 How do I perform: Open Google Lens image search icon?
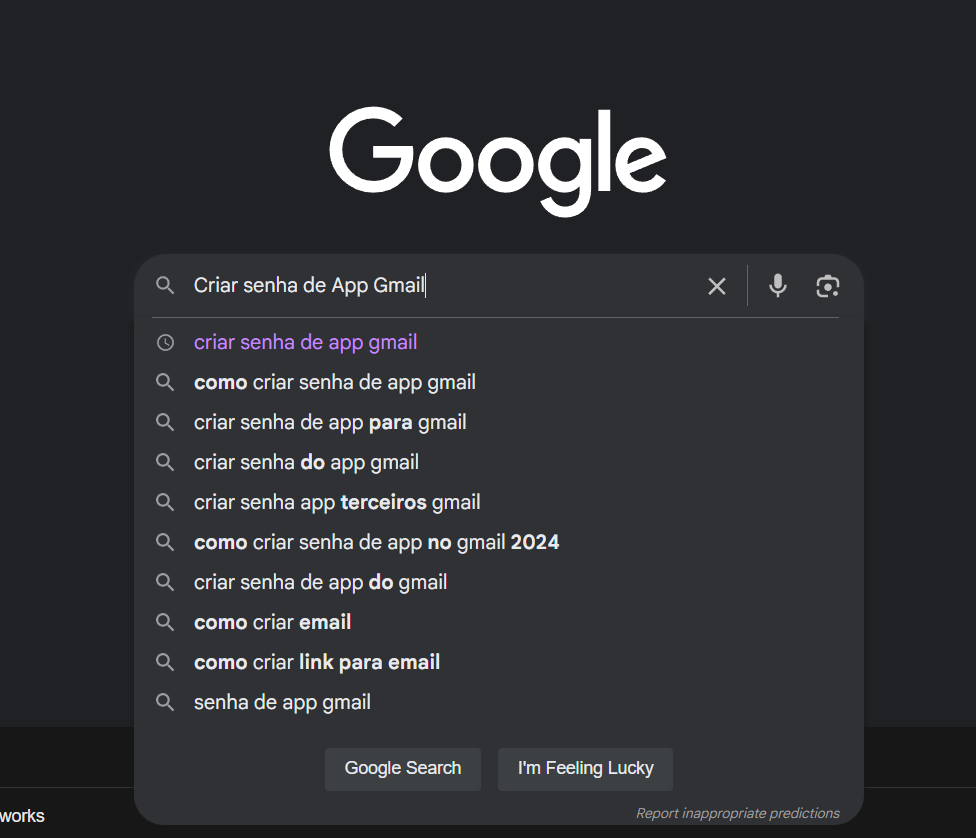click(x=827, y=286)
